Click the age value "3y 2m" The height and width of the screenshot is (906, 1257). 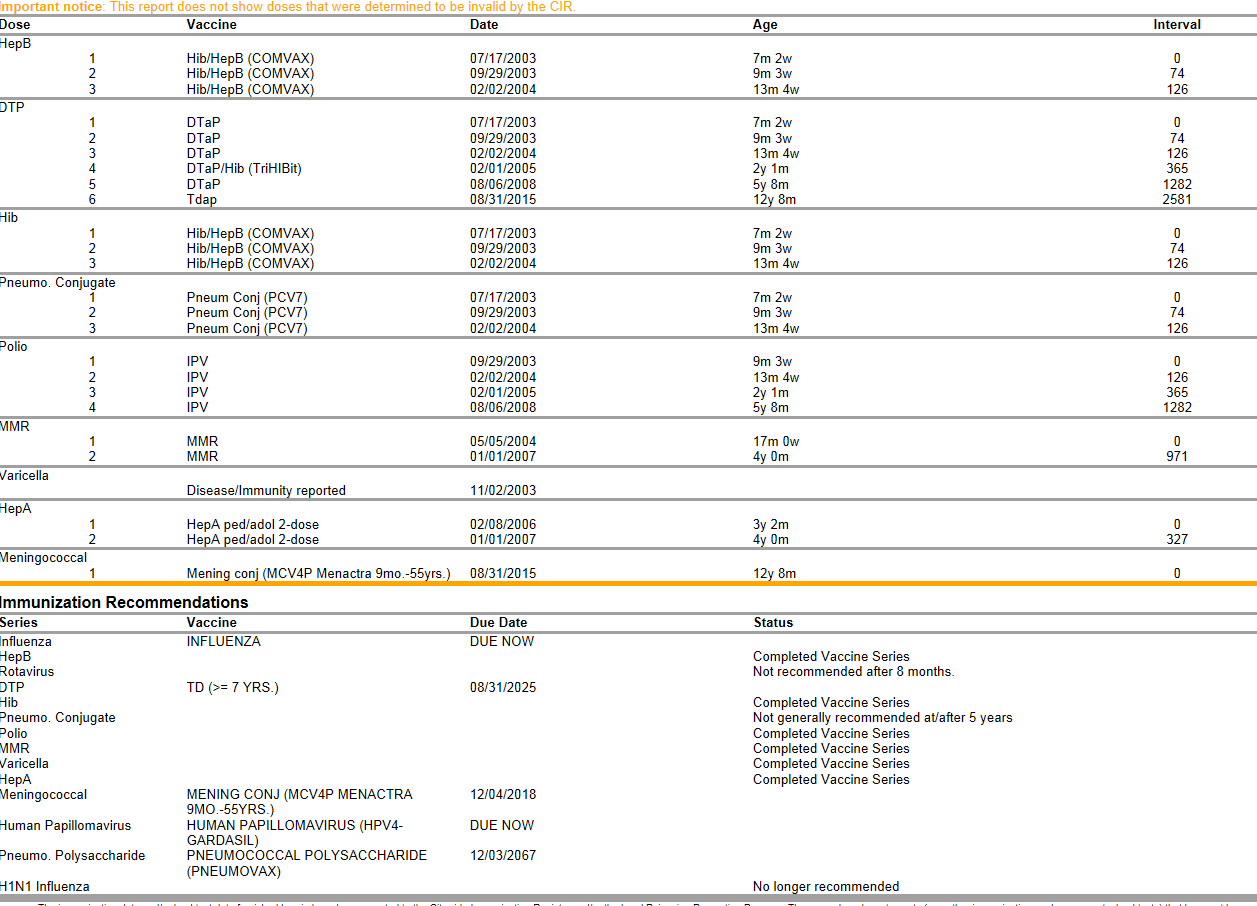point(771,525)
